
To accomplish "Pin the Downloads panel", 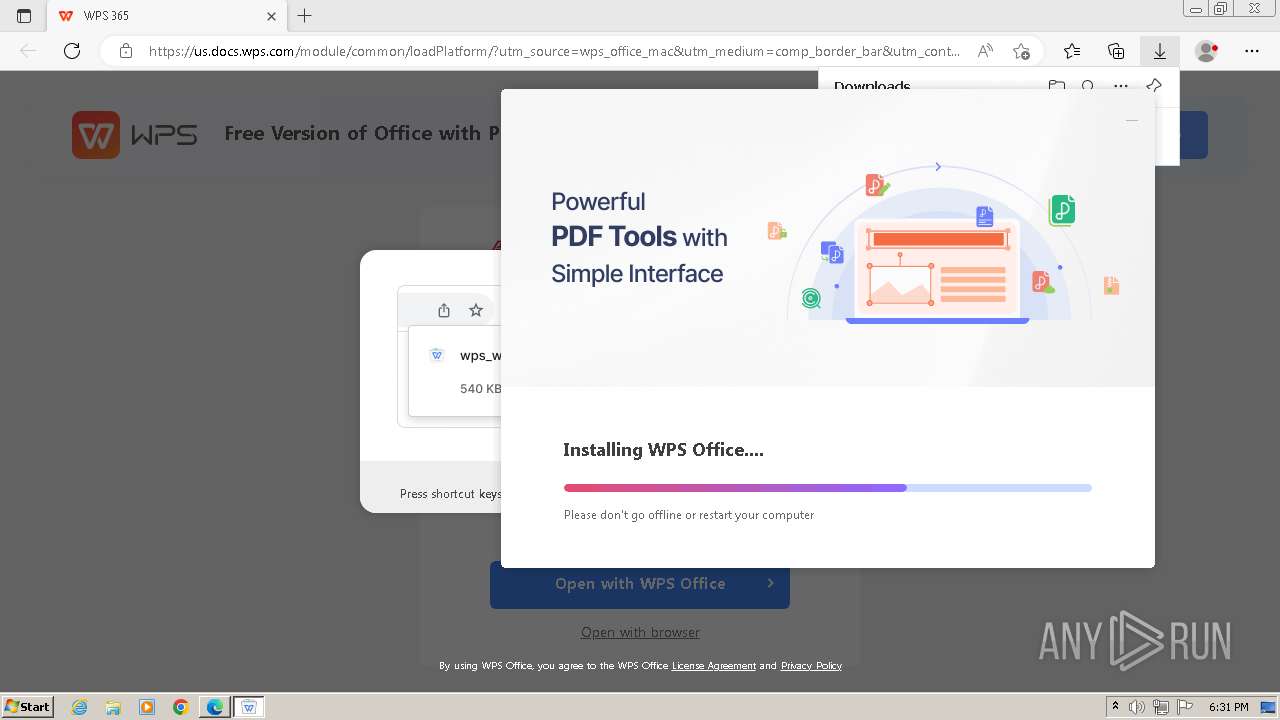I will [1154, 86].
